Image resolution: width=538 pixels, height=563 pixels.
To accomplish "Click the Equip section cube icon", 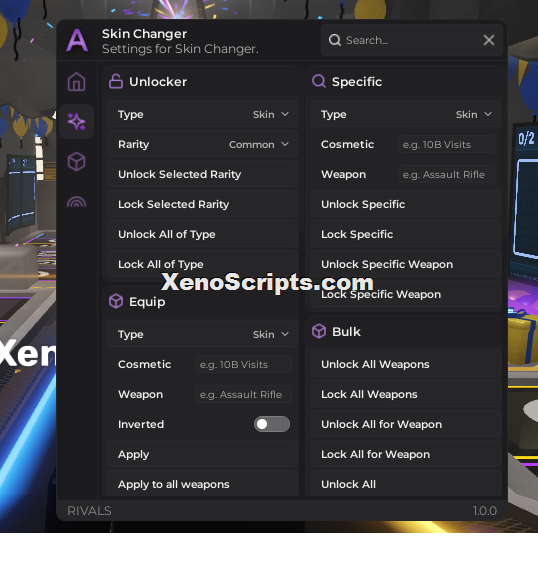I will (116, 301).
